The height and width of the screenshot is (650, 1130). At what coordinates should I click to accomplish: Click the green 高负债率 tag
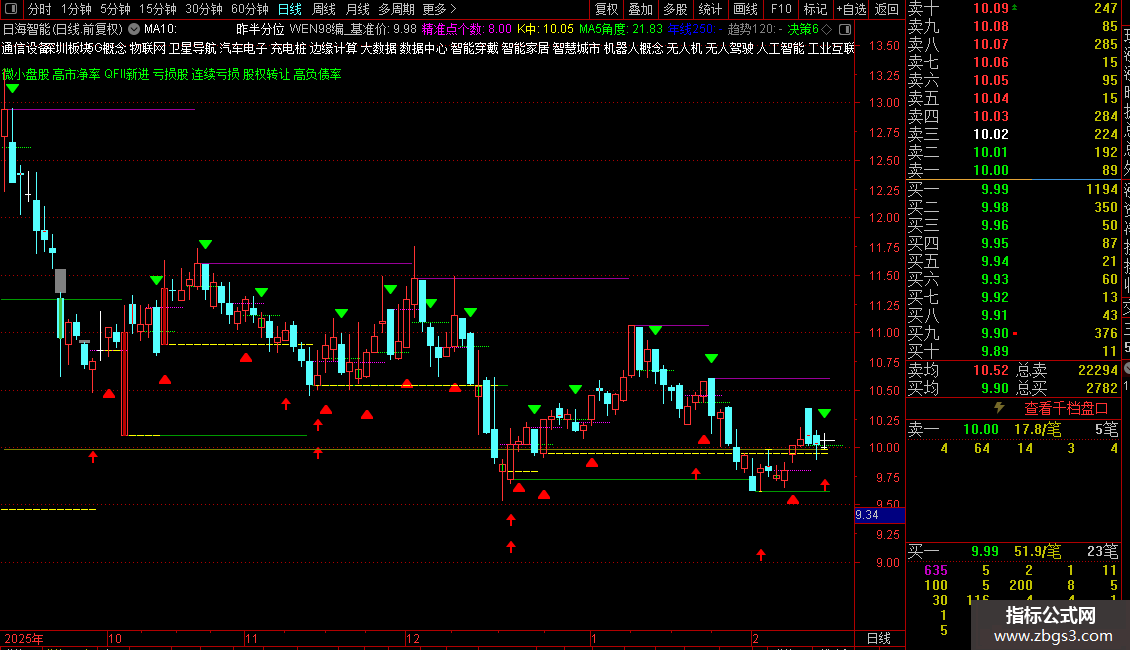coord(317,74)
